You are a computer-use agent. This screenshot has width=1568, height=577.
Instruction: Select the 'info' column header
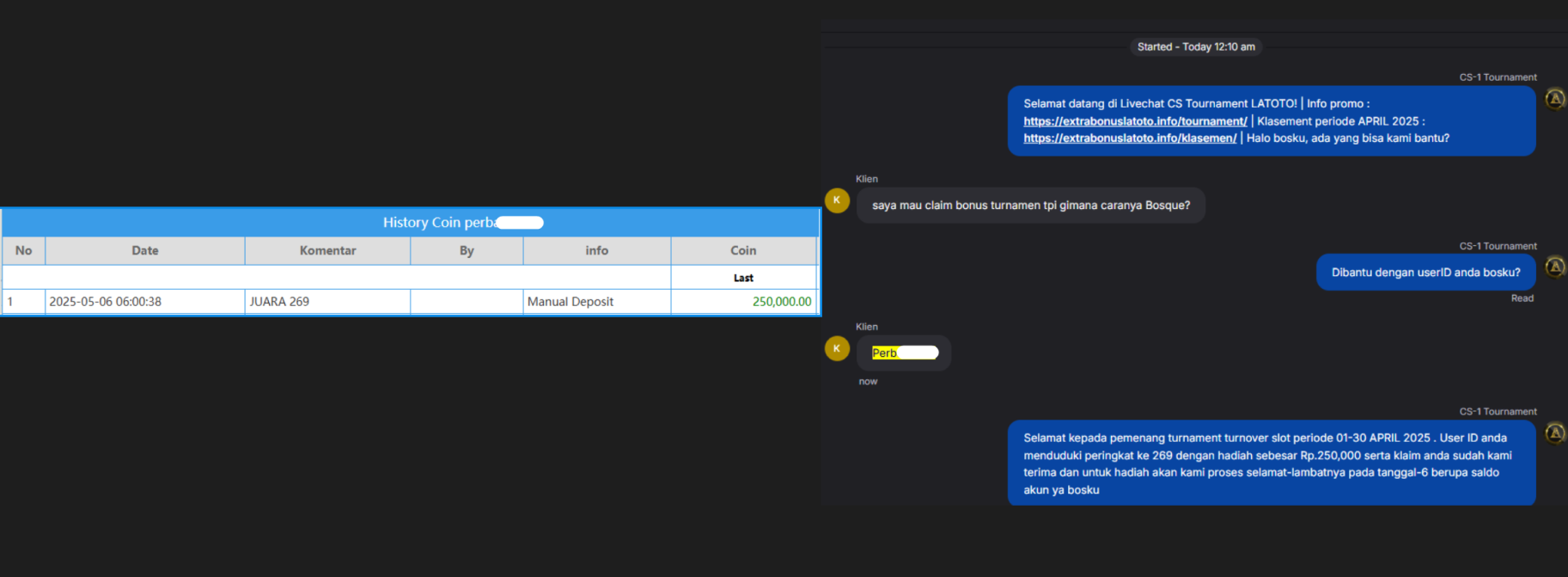point(597,250)
